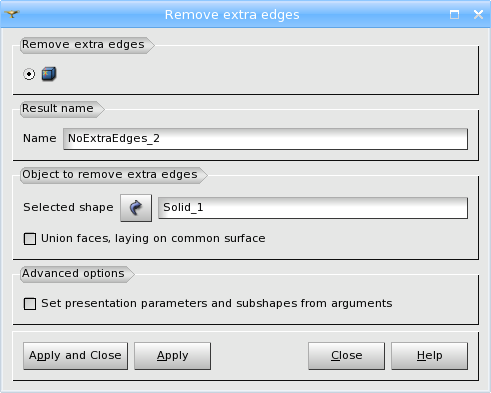The width and height of the screenshot is (491, 393).
Task: Click the Name field containing NoExtraEdges_2
Action: click(x=265, y=139)
